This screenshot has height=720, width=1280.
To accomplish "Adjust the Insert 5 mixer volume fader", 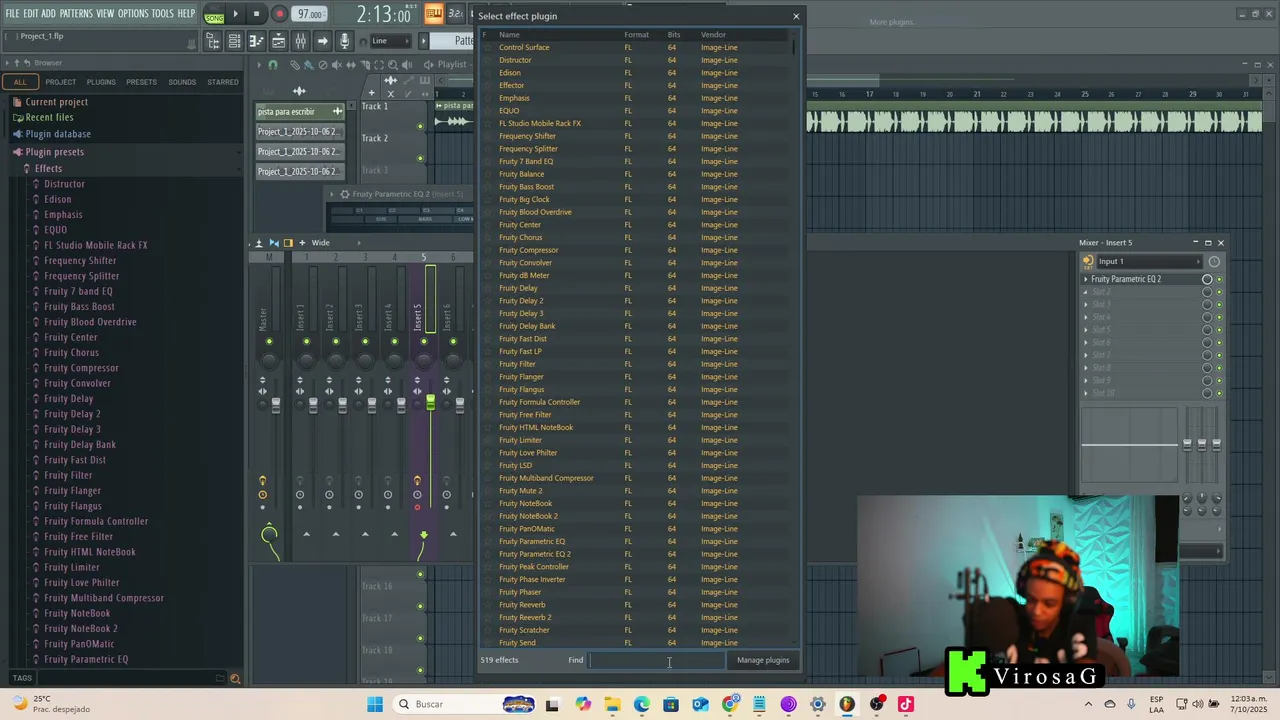I will [430, 402].
